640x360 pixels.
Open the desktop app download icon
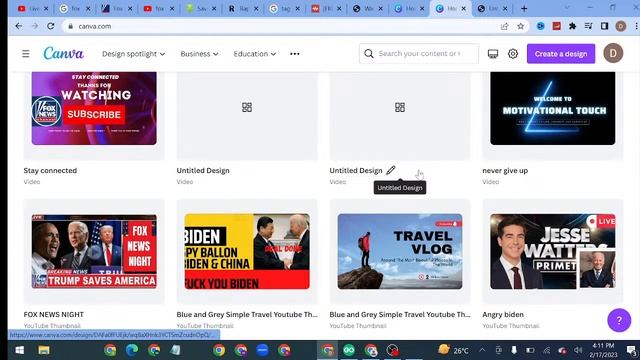[493, 53]
